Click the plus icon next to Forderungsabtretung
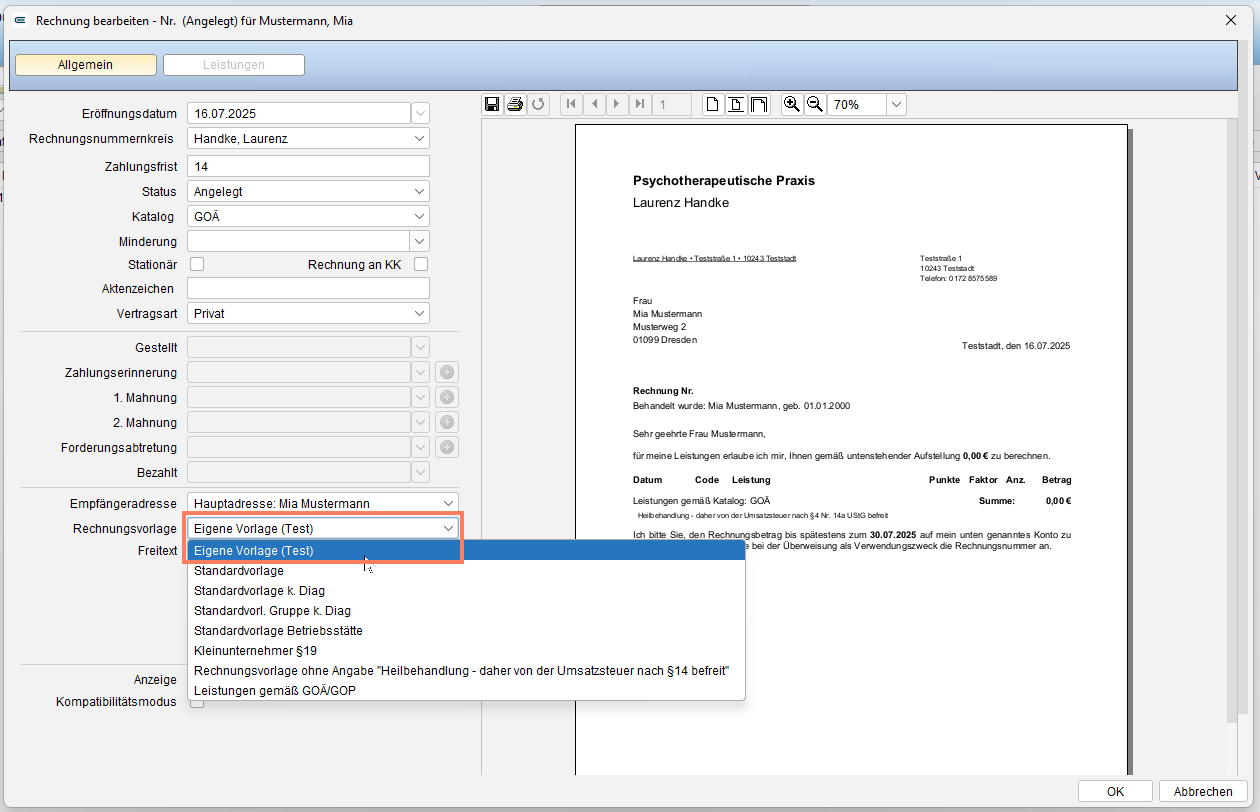Viewport: 1260px width, 812px height. (448, 447)
